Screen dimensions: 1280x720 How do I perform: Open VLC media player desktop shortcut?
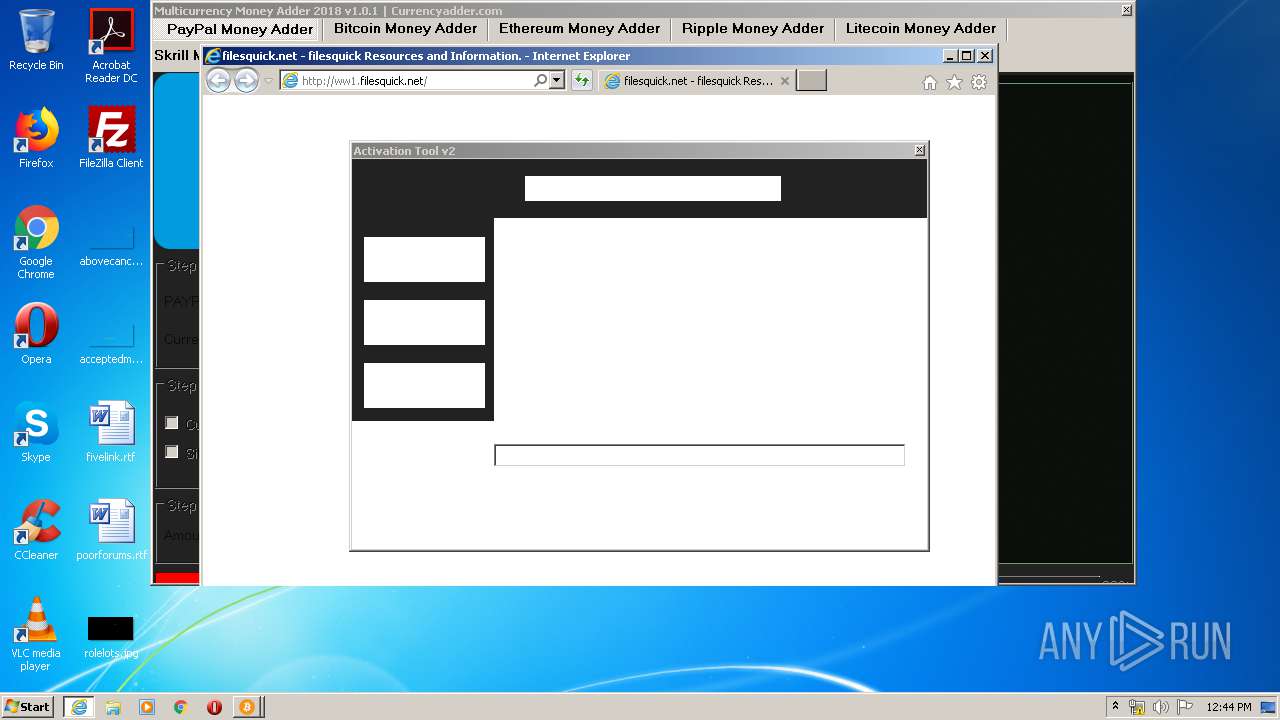36,634
